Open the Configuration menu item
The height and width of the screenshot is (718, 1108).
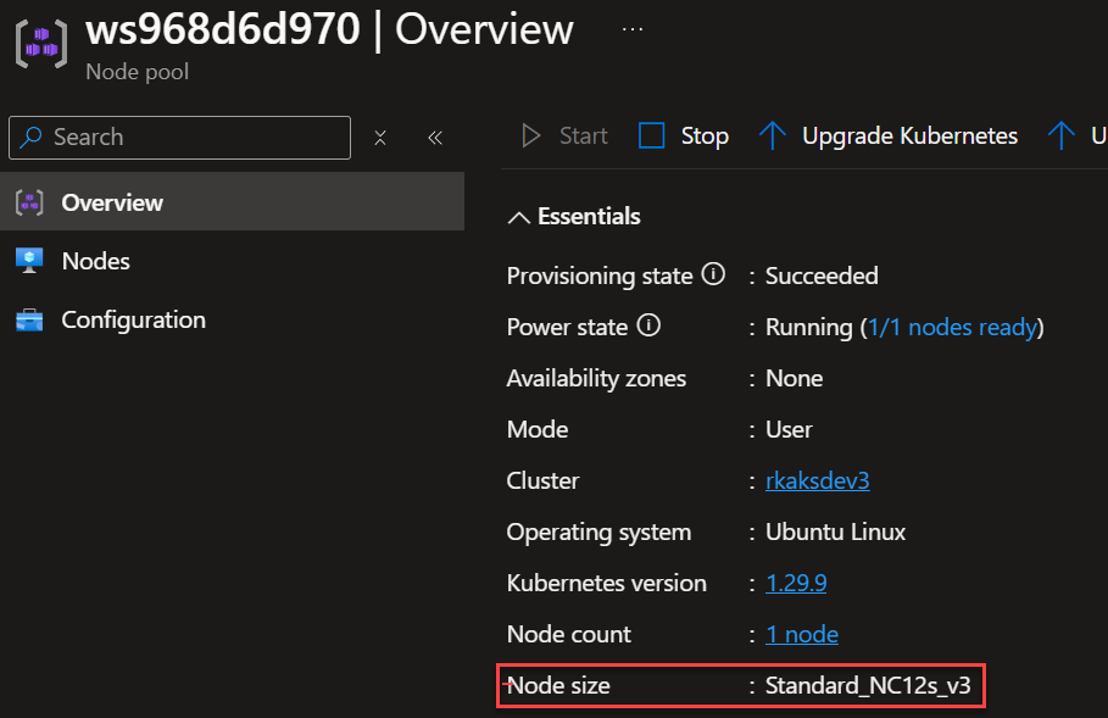[133, 320]
